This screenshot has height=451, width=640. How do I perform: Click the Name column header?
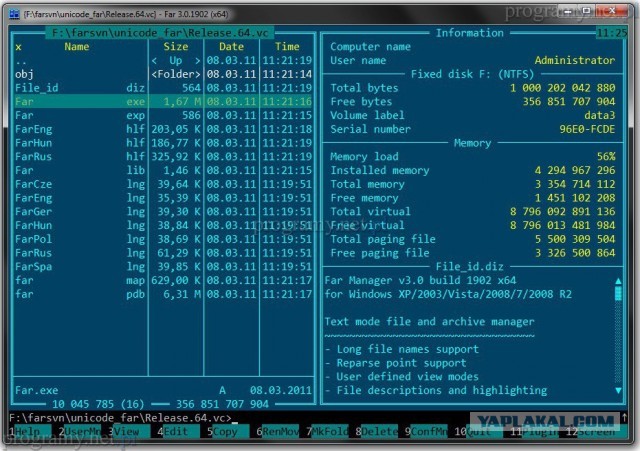click(x=76, y=47)
